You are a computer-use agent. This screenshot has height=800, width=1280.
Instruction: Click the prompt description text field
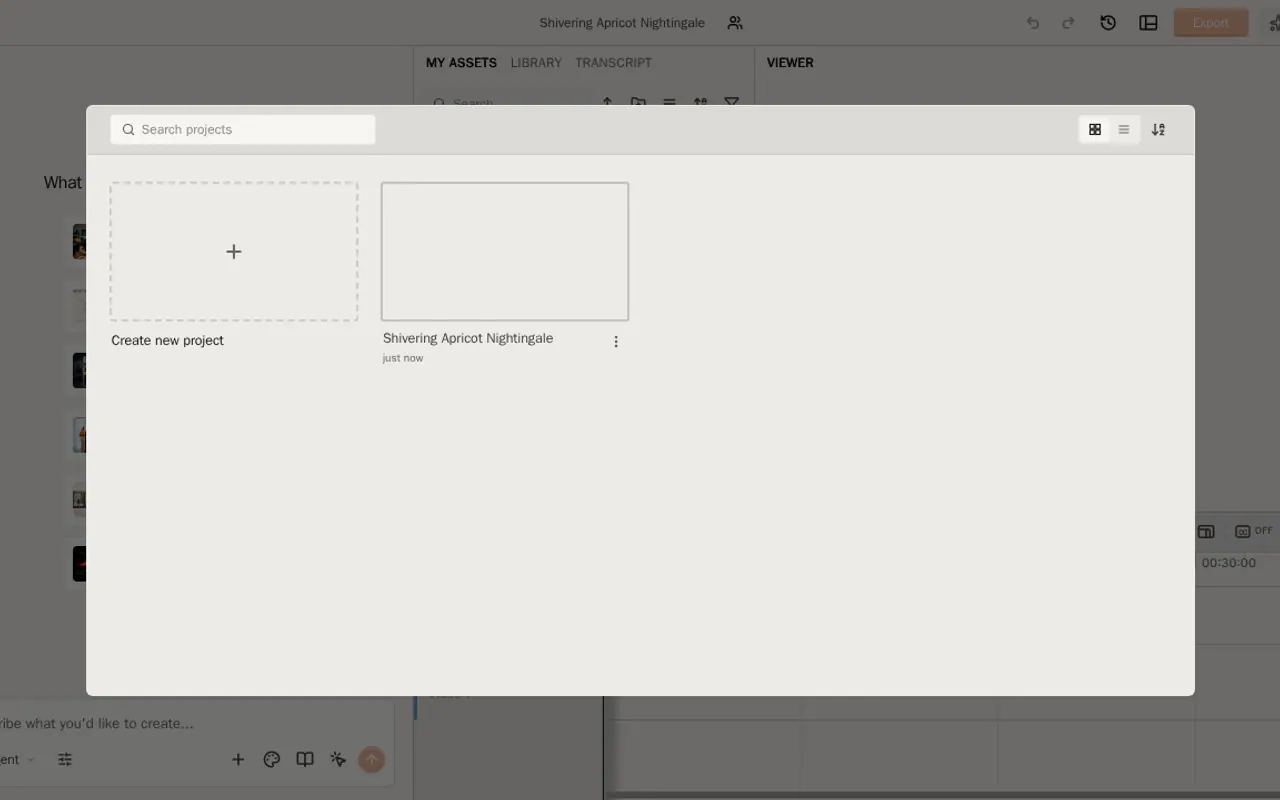[97, 723]
